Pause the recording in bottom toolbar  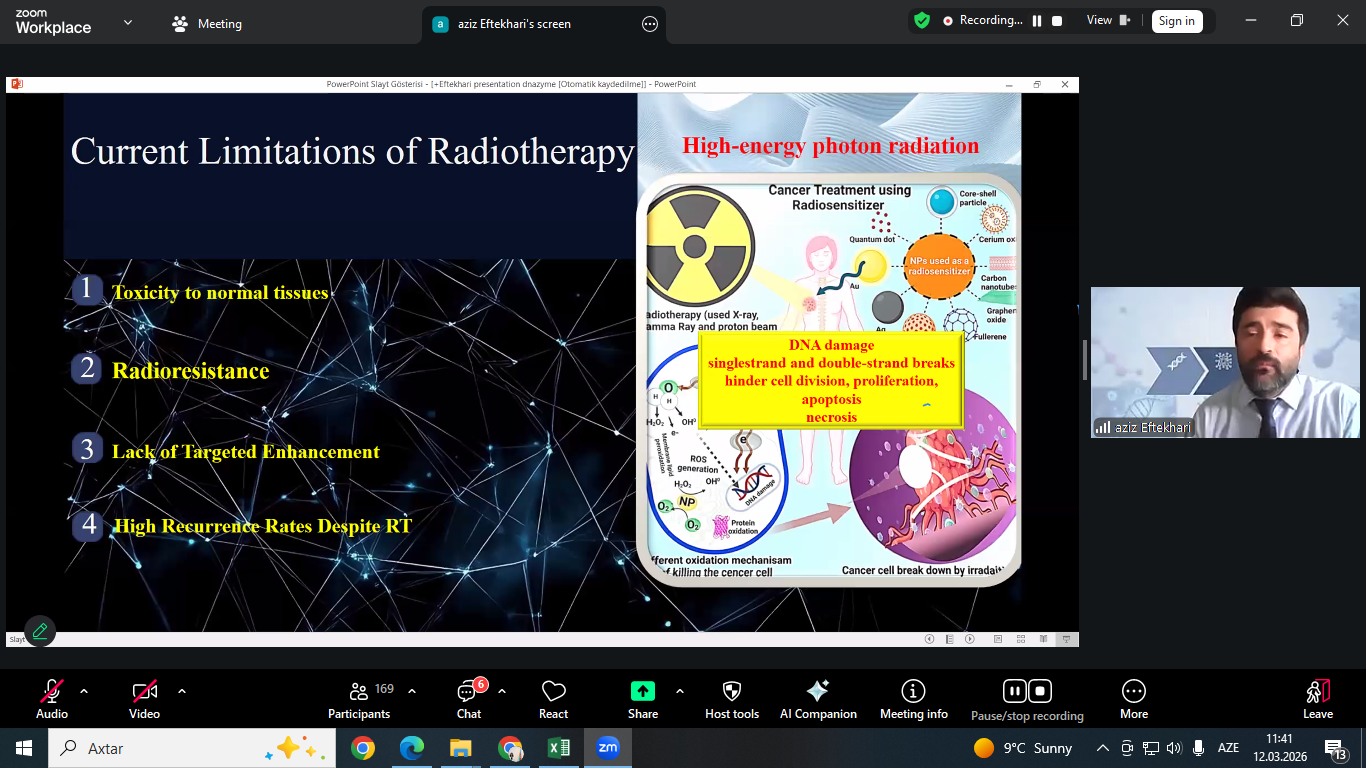click(x=1014, y=691)
